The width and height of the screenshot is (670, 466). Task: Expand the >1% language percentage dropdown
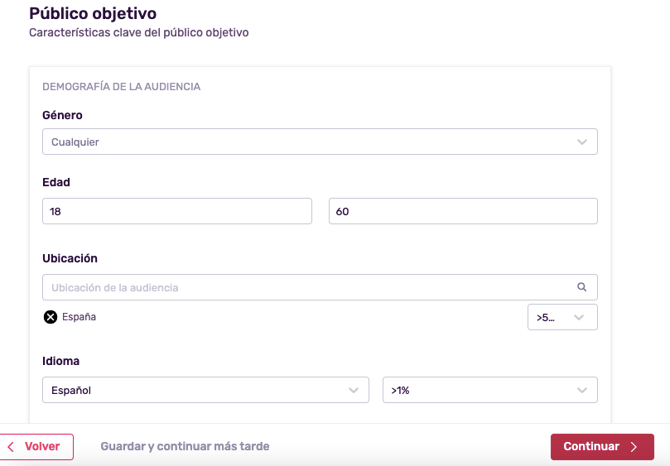[489, 390]
